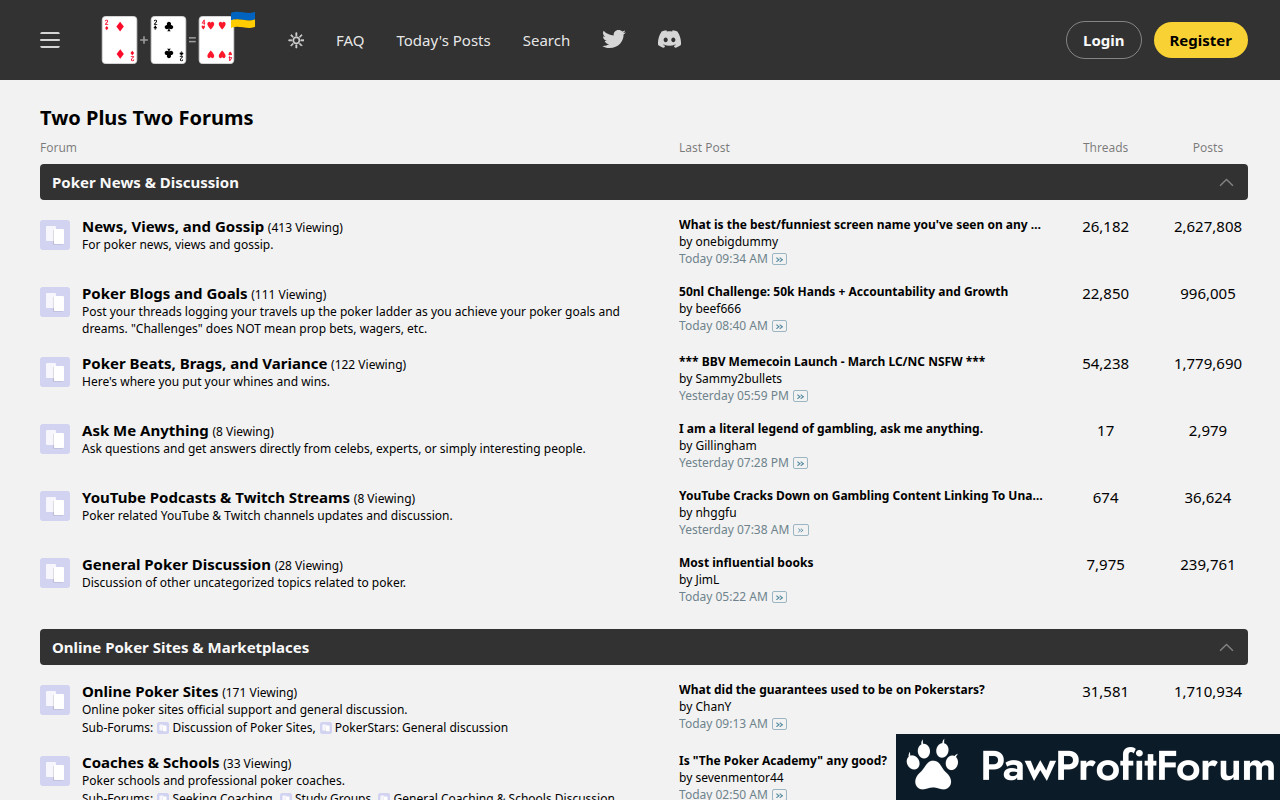Open thread '50nl Challenge: 50k Hands'
The height and width of the screenshot is (800, 1280).
[843, 292]
